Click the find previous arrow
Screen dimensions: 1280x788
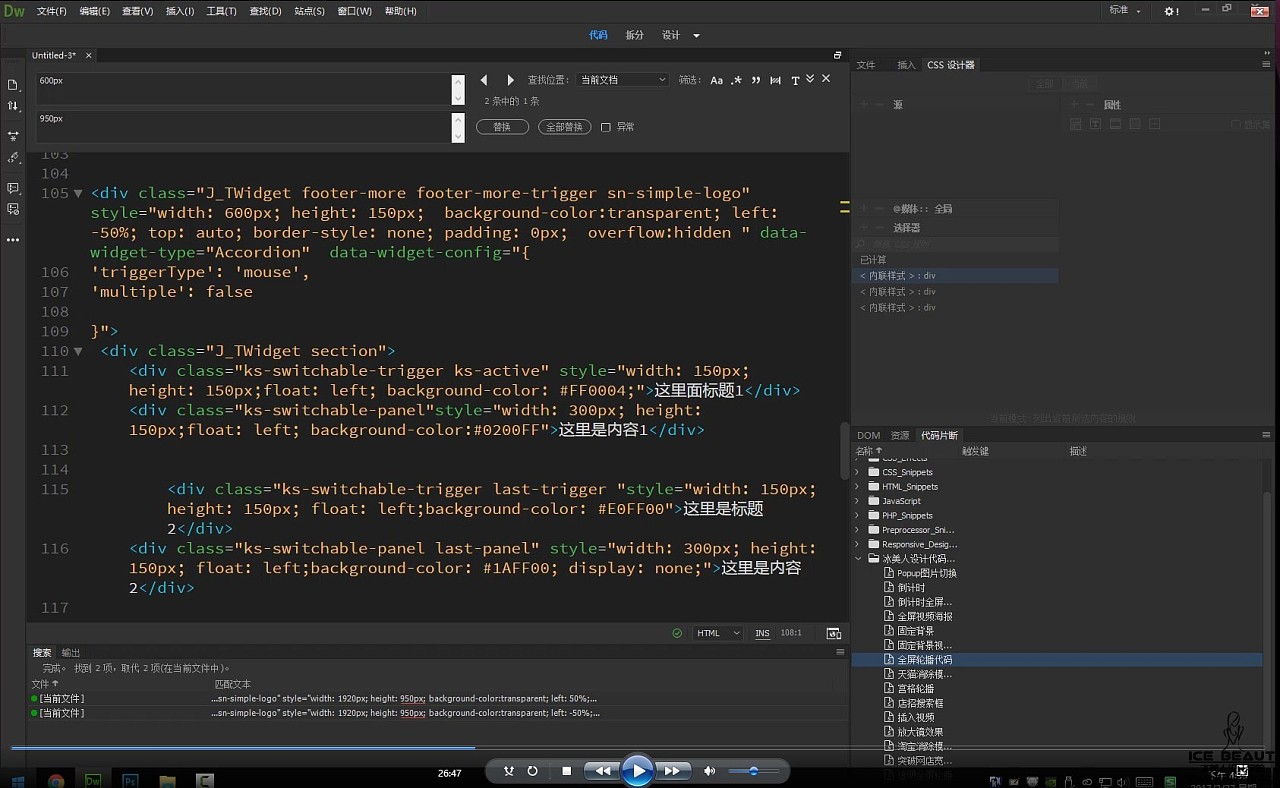tap(484, 80)
